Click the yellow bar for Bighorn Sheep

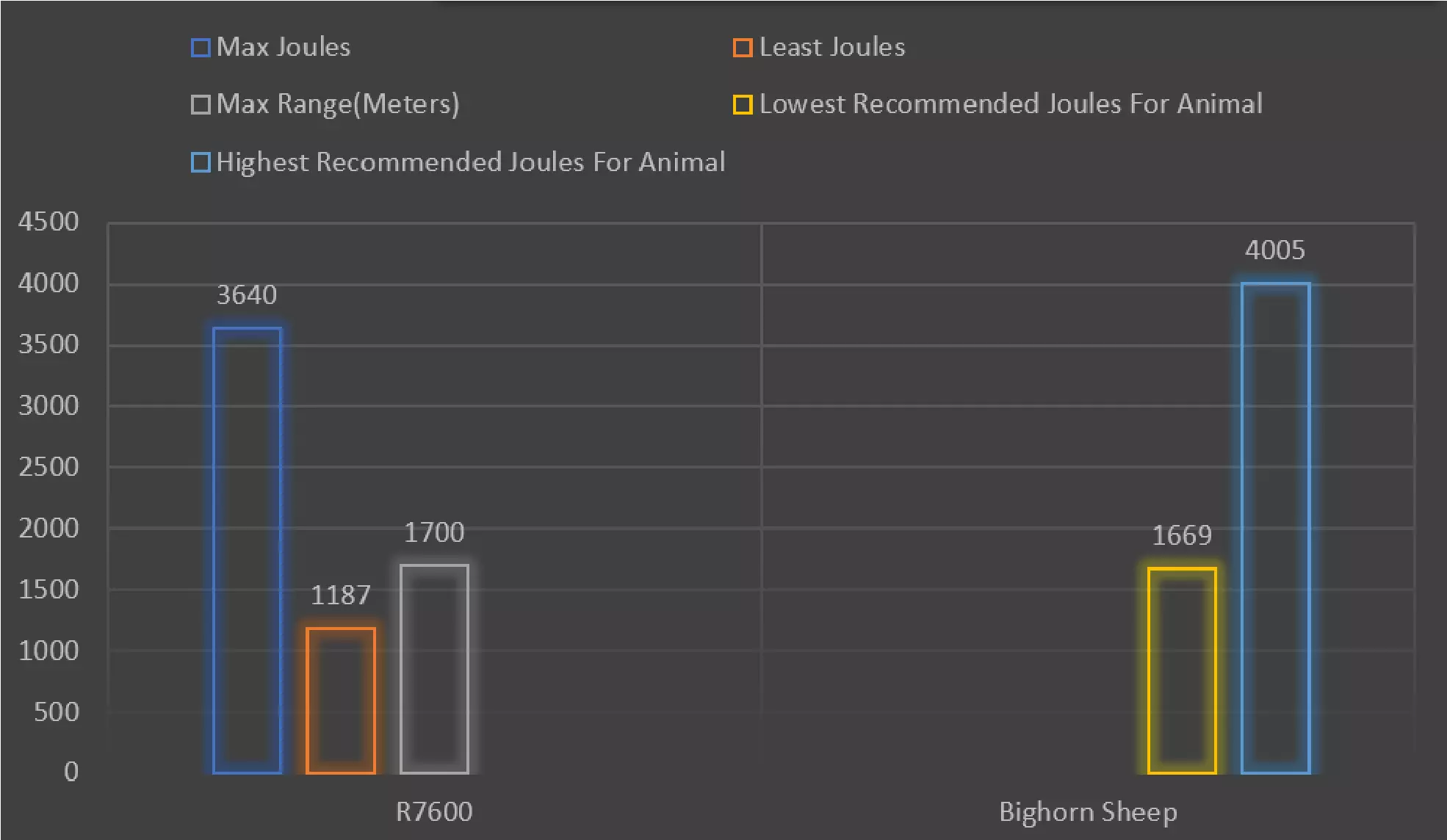click(1182, 670)
